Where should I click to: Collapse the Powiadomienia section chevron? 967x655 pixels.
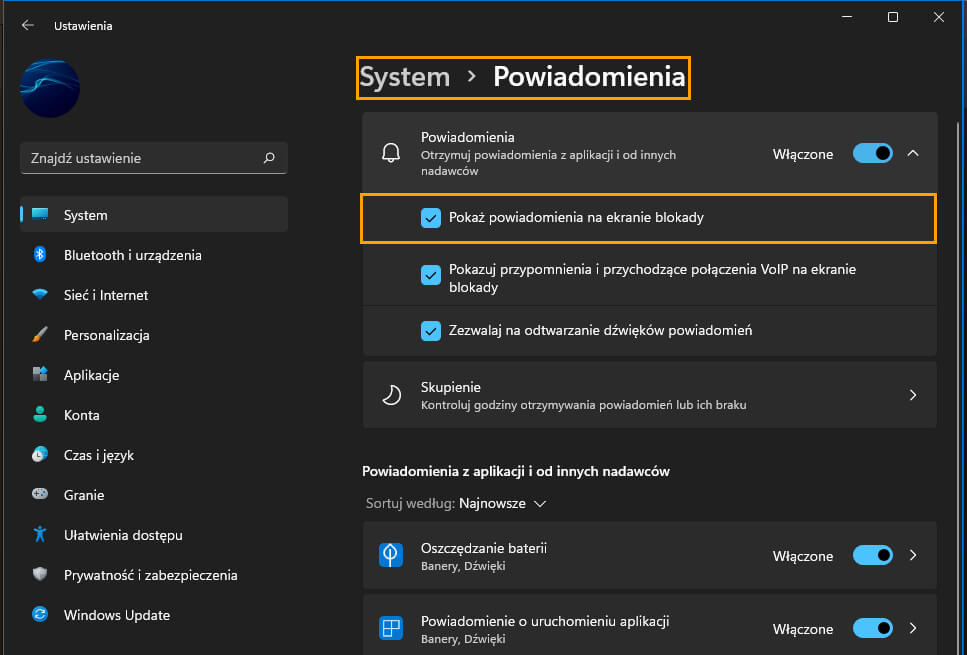coord(913,153)
